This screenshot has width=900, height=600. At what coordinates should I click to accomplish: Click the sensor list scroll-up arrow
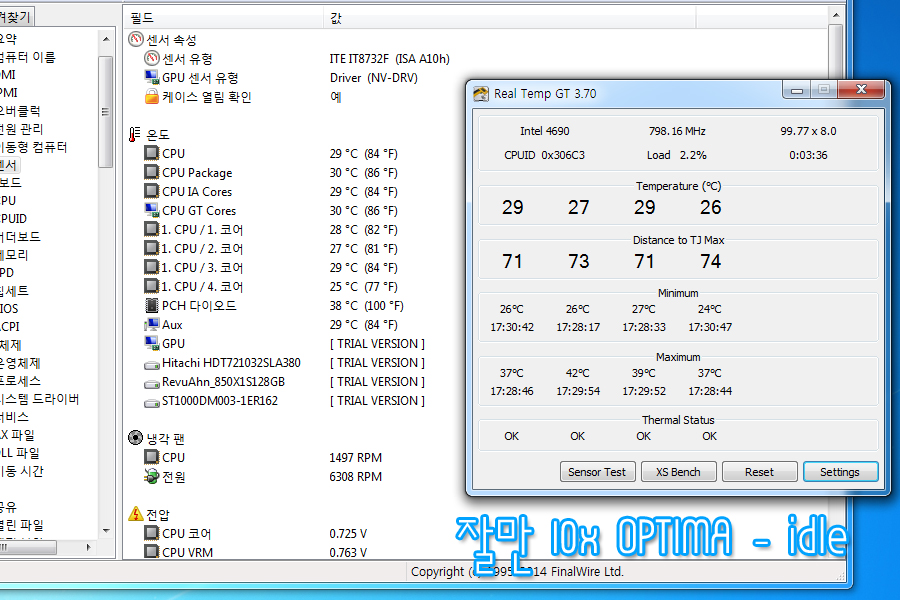(x=836, y=16)
